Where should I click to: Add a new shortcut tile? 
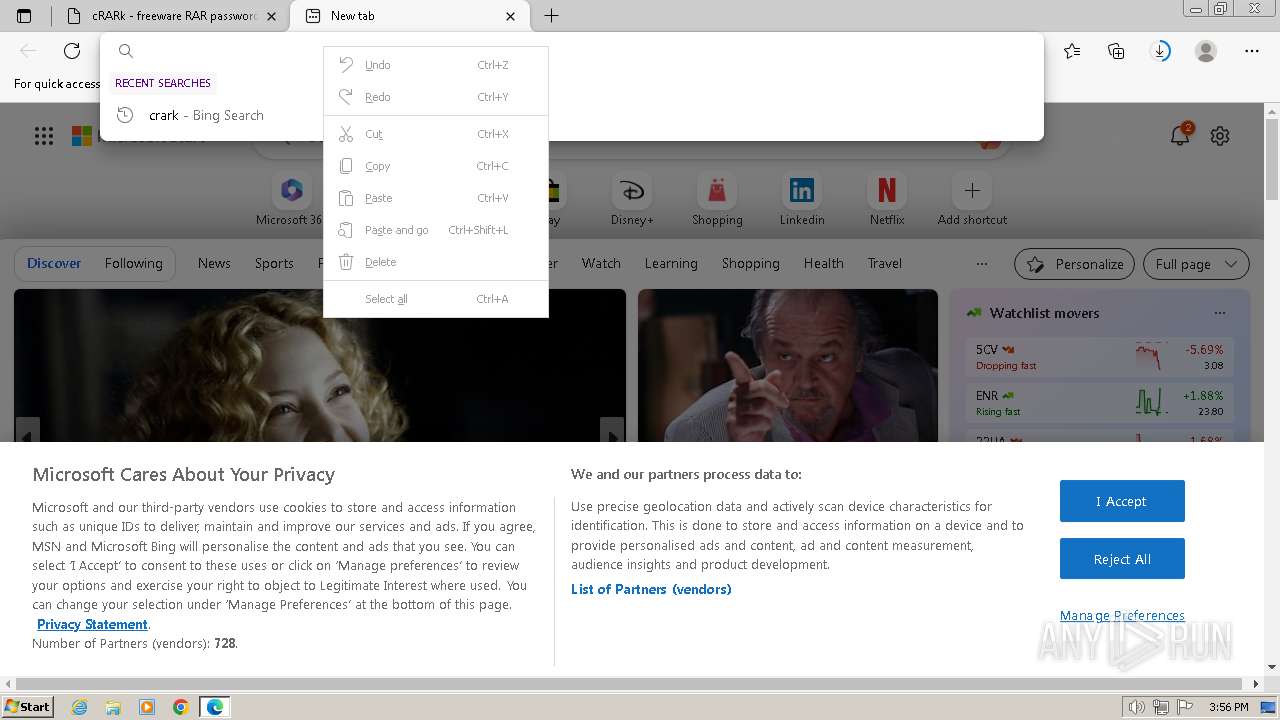972,199
